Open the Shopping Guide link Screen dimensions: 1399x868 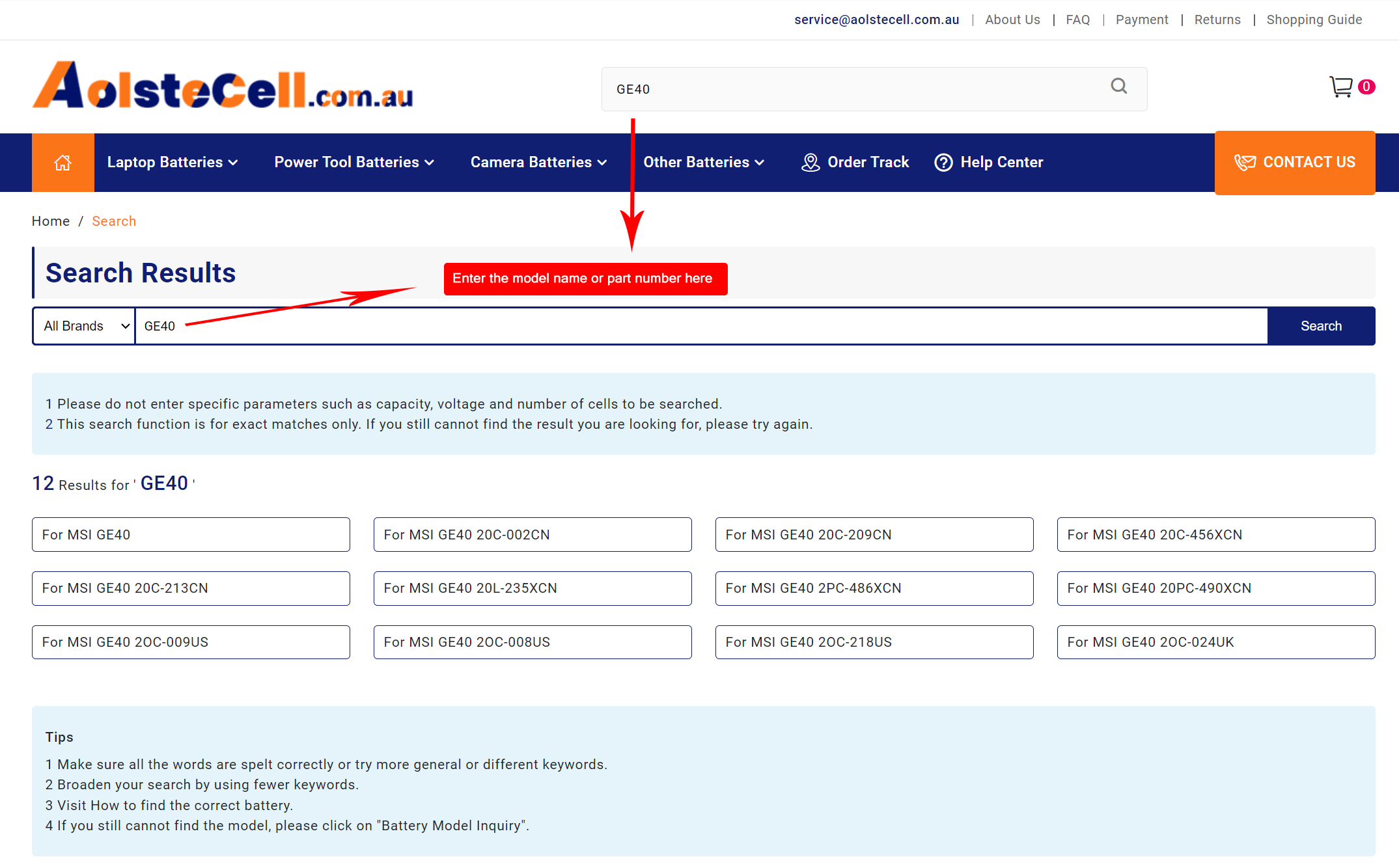(x=1314, y=20)
